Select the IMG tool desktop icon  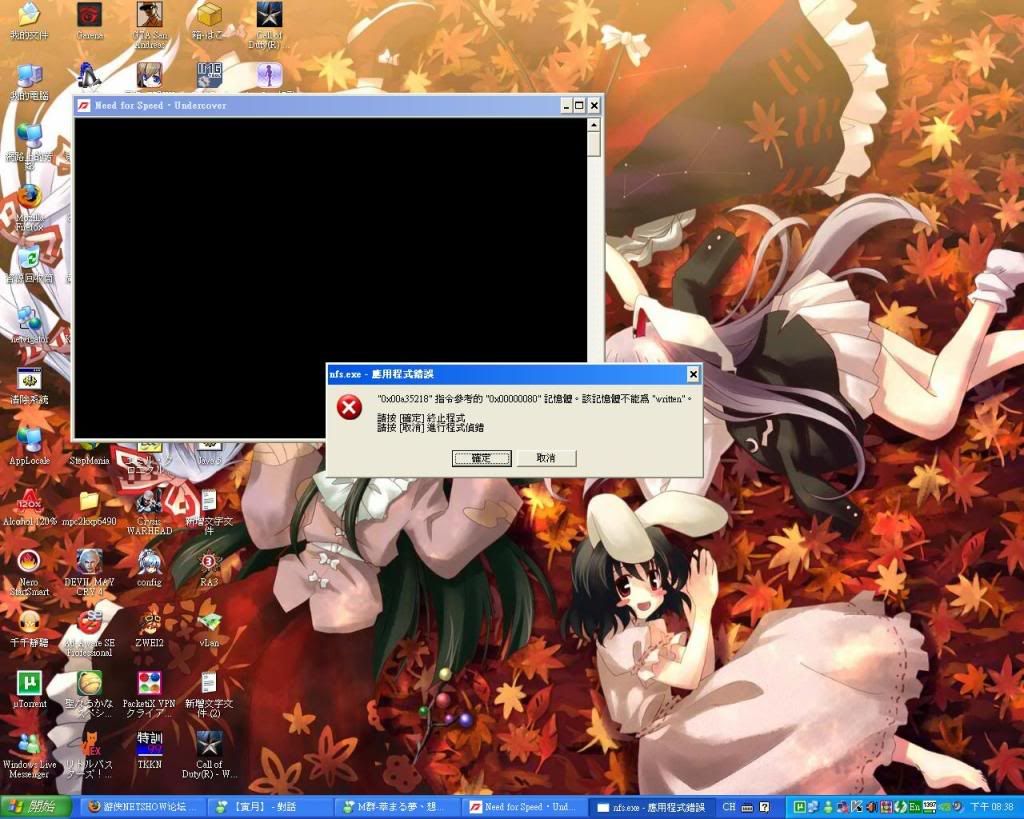point(209,75)
